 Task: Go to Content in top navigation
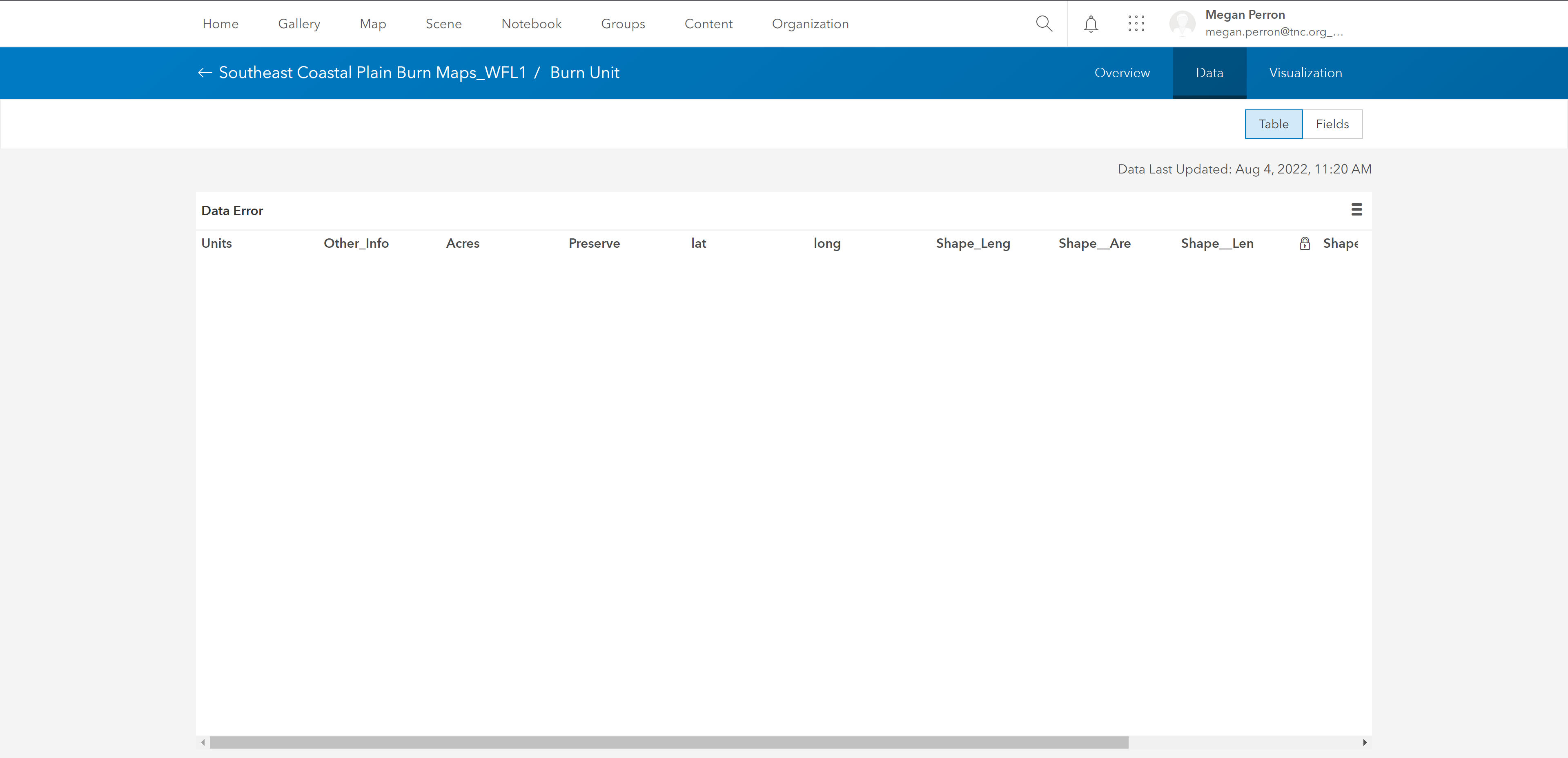pos(708,24)
